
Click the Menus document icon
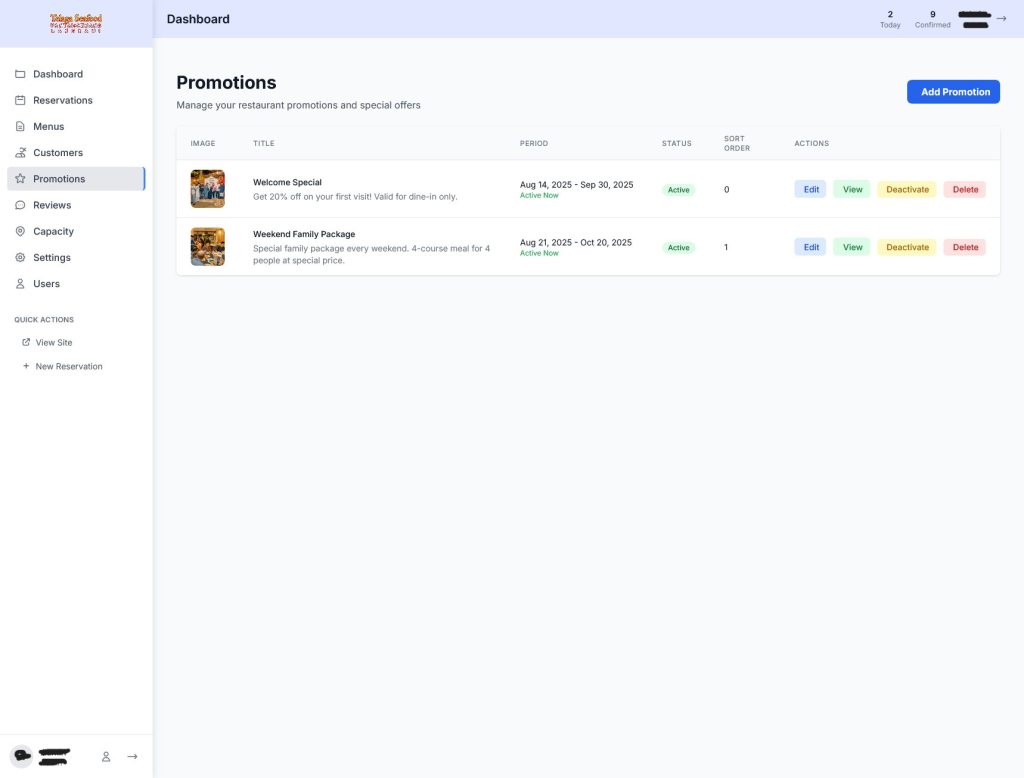(20, 127)
